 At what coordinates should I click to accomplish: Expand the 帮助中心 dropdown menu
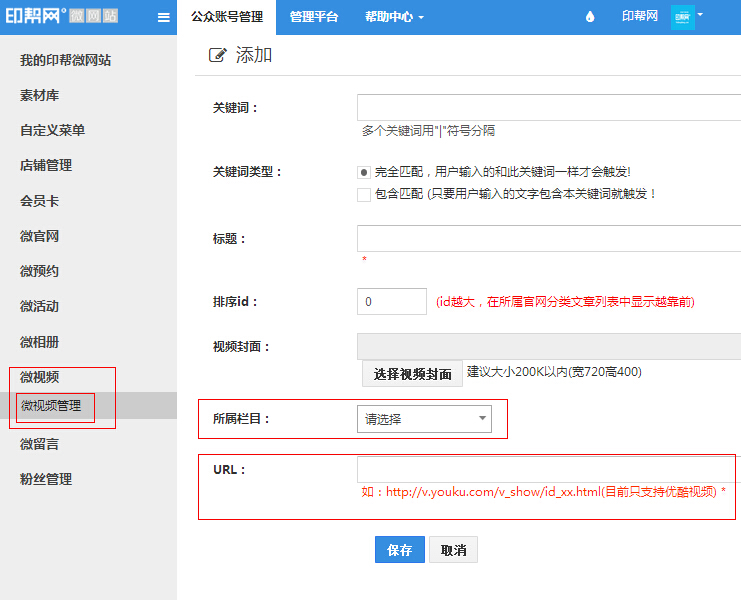[x=394, y=17]
